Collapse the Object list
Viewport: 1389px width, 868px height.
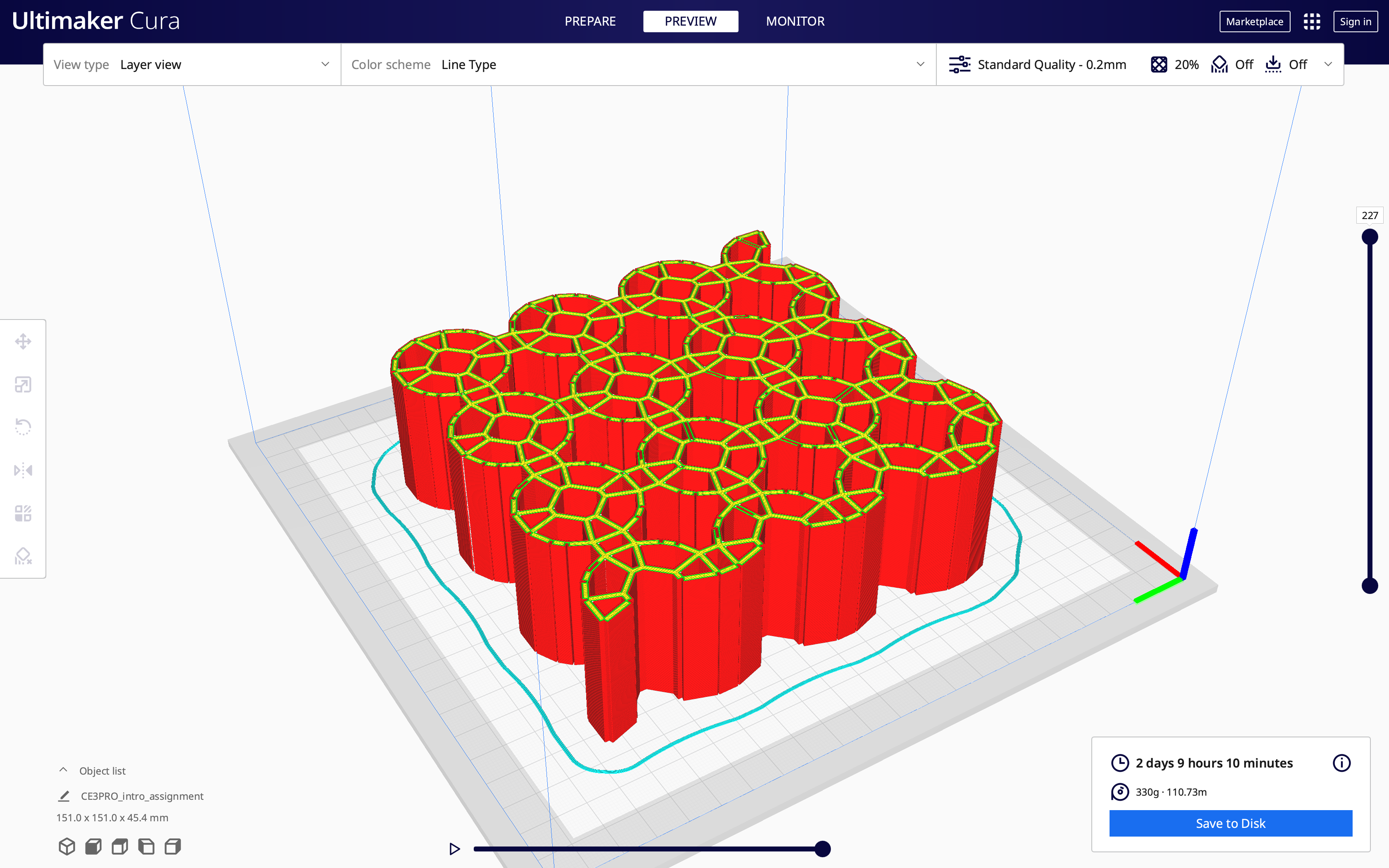(x=64, y=770)
